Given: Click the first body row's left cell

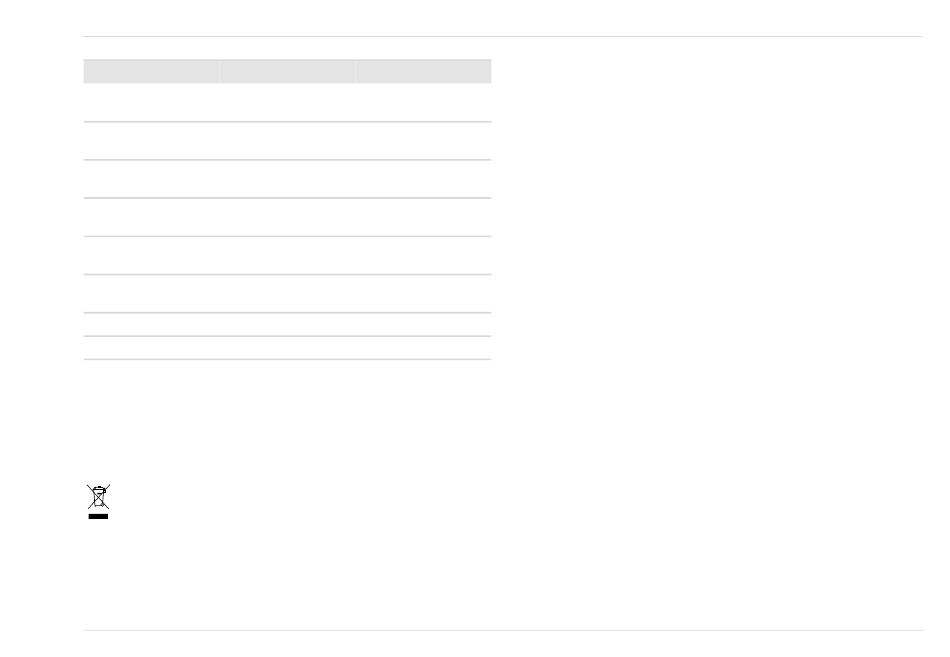Looking at the screenshot, I should [151, 102].
